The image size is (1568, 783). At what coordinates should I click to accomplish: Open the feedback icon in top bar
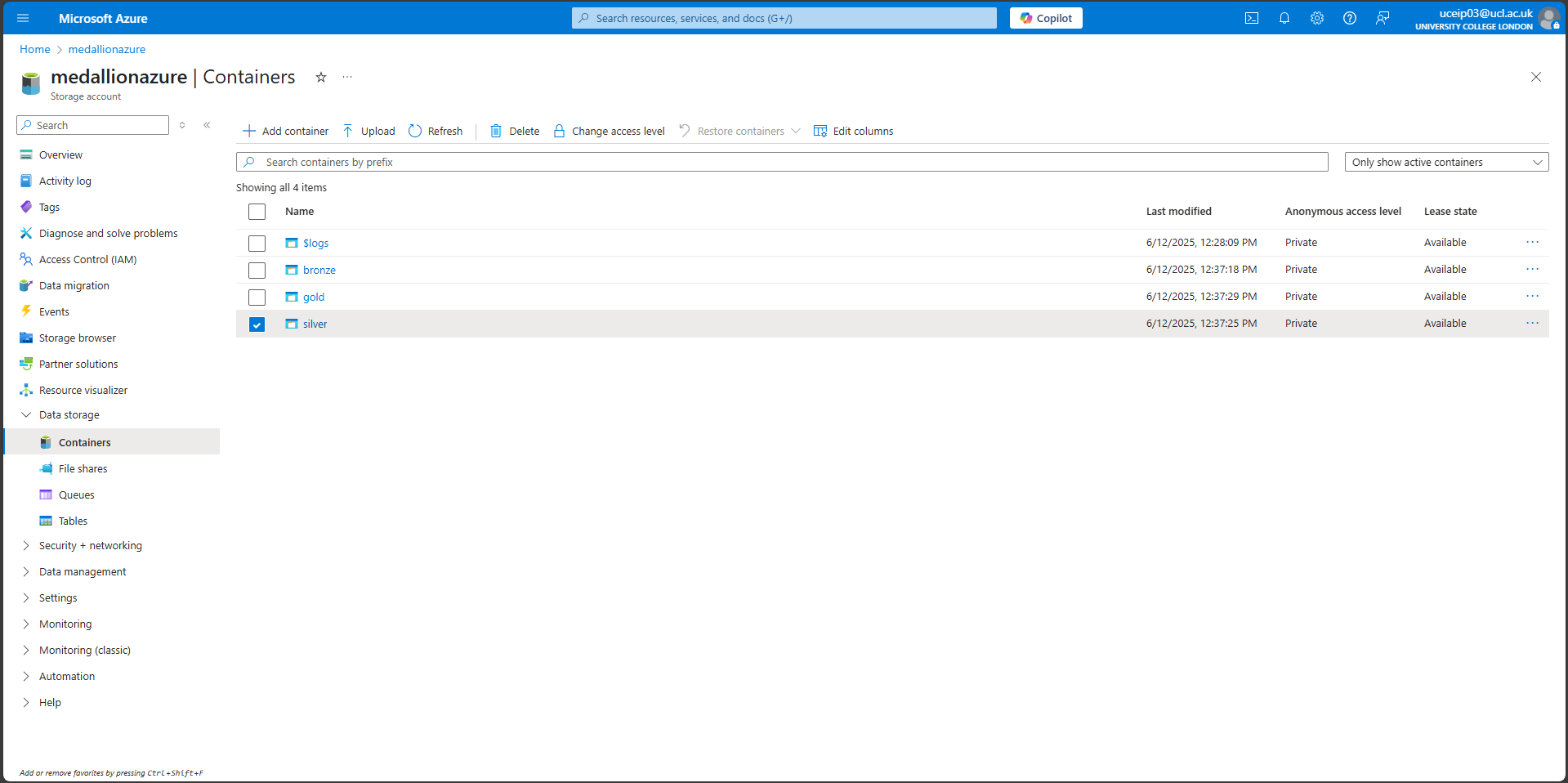(x=1382, y=18)
